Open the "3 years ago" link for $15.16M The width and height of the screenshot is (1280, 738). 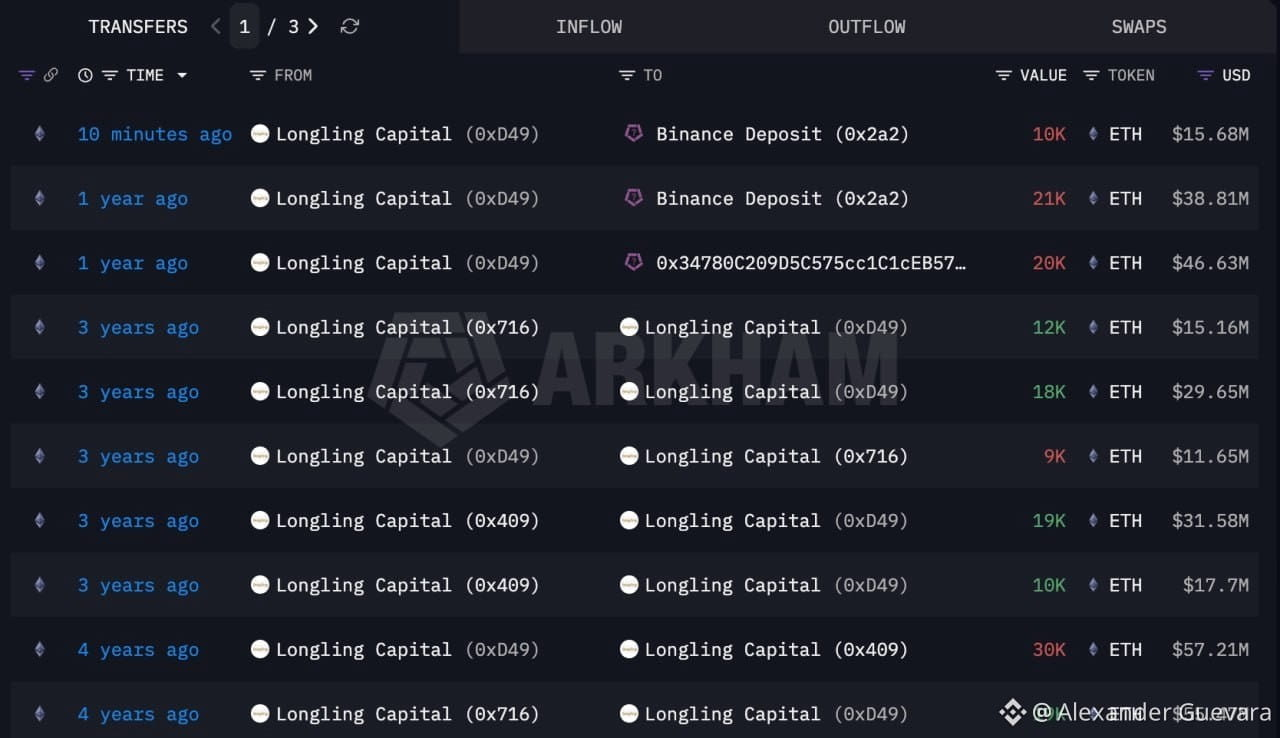[138, 327]
